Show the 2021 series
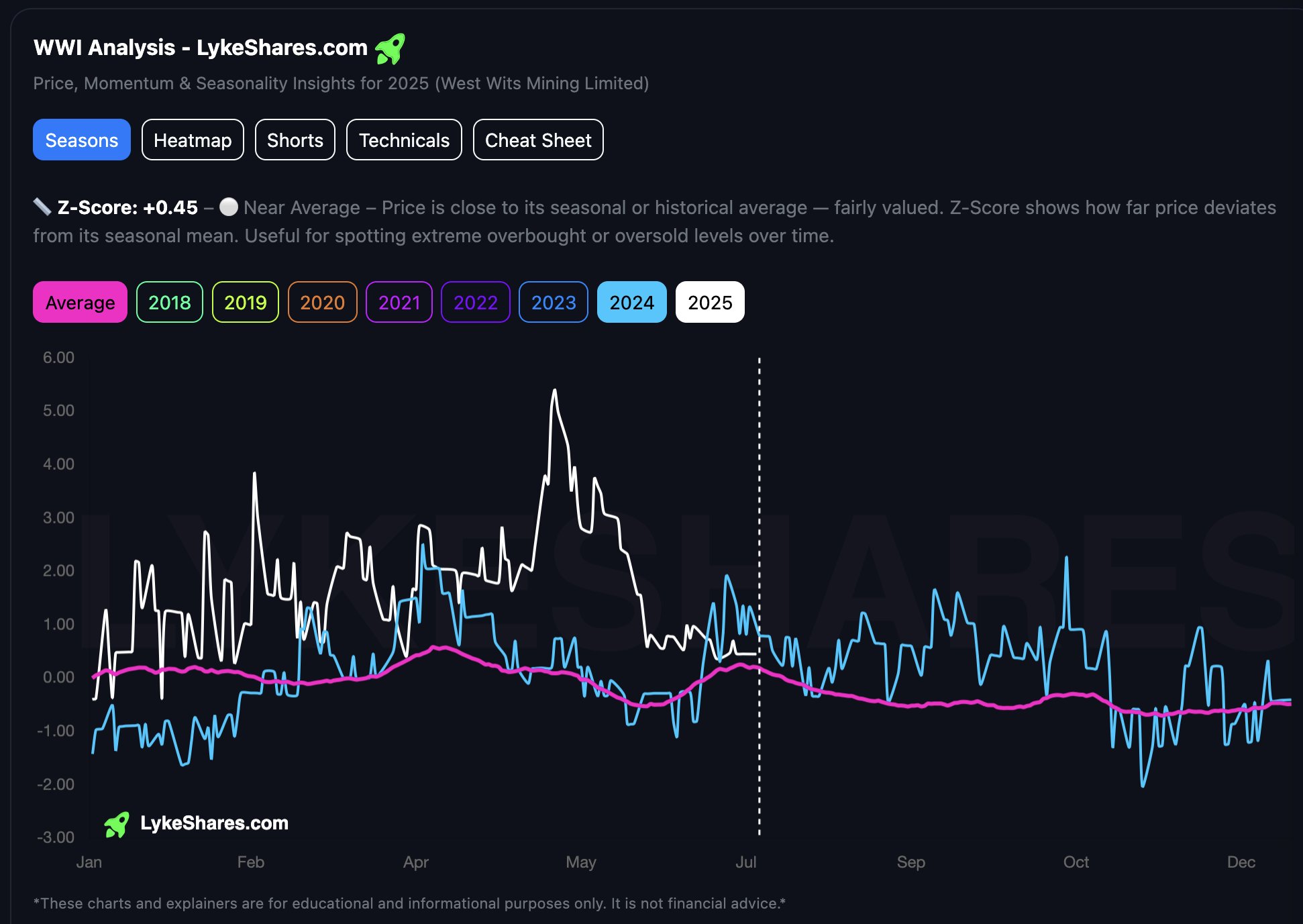Viewport: 1303px width, 924px height. (399, 302)
